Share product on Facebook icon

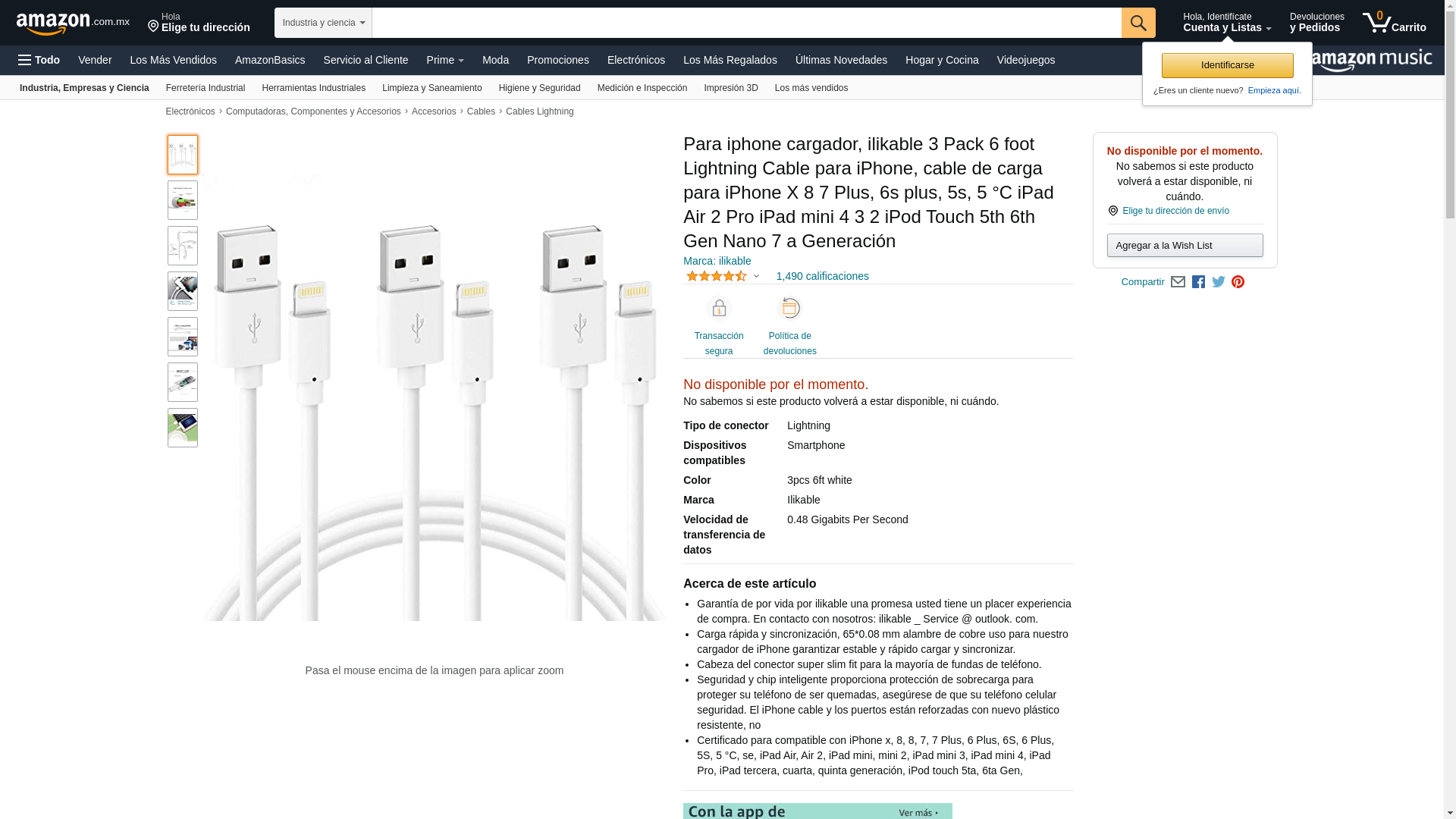[x=1198, y=282]
